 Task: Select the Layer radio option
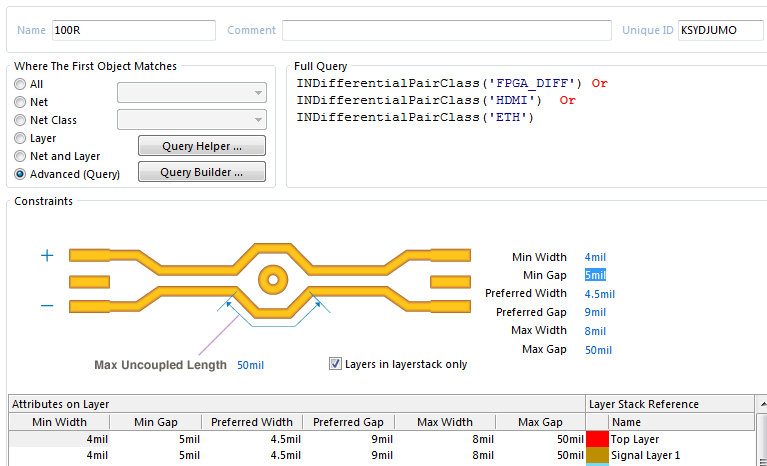point(20,138)
